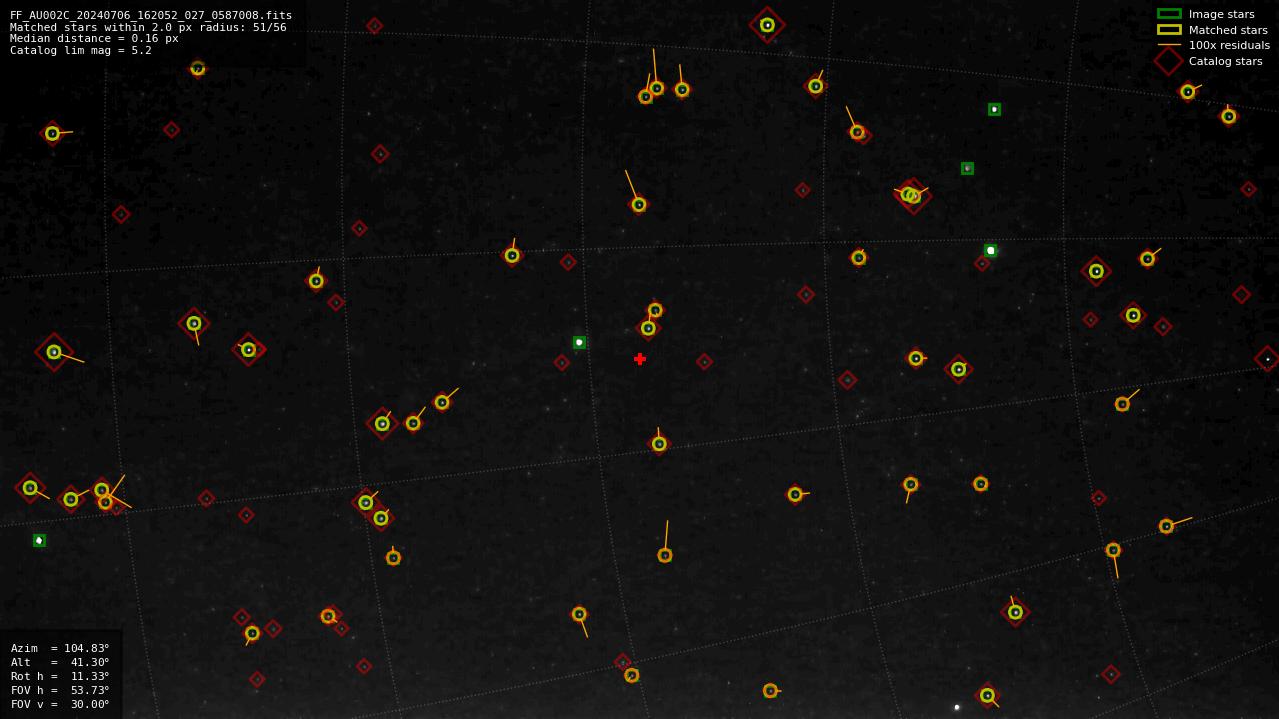1279x719 pixels.
Task: Click the red diamond Catalog stars legend icon
Action: (1168, 61)
